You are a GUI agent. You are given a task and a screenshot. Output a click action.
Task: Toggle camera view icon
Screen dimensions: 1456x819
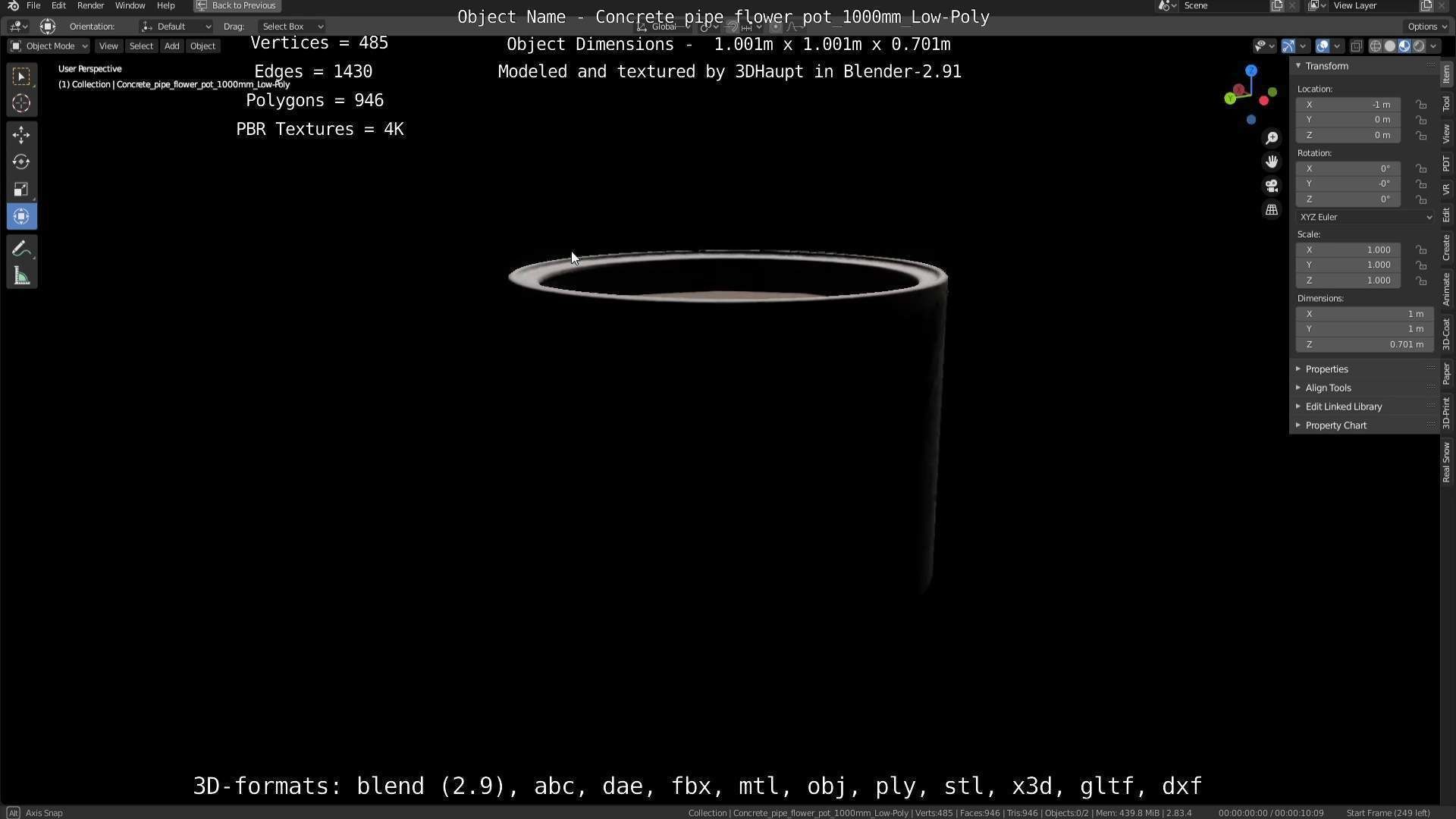click(x=1272, y=186)
